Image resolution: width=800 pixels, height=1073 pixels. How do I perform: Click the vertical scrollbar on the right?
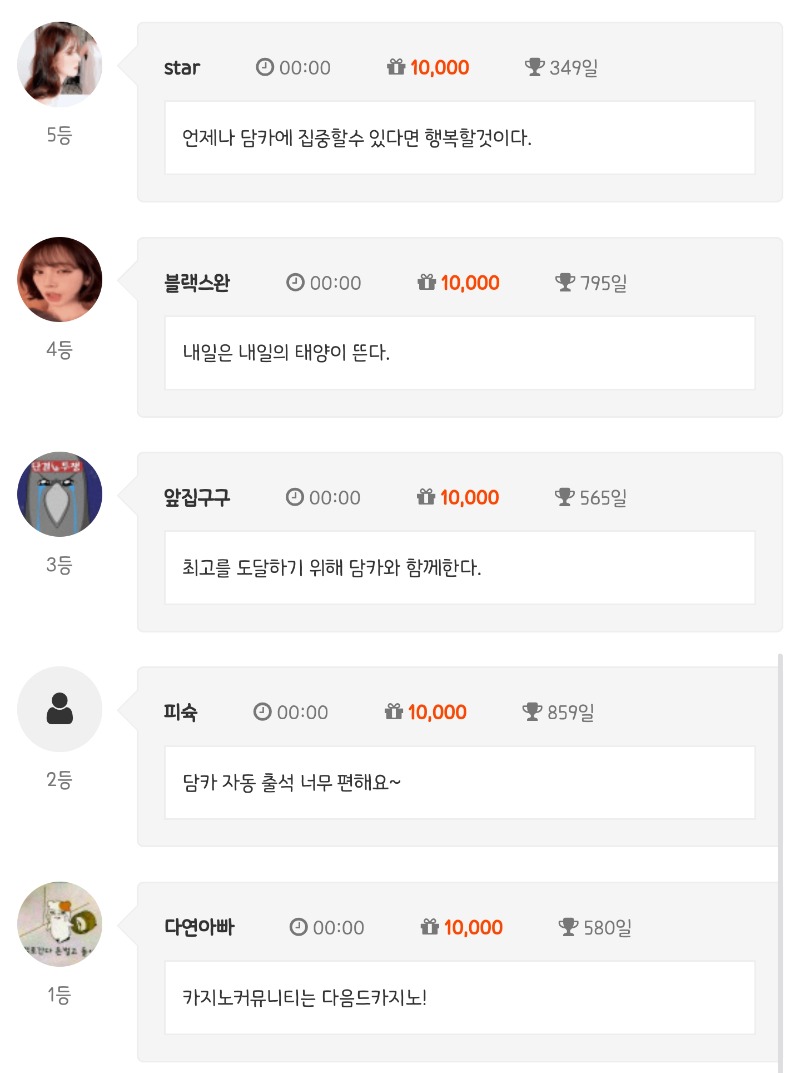(780, 860)
